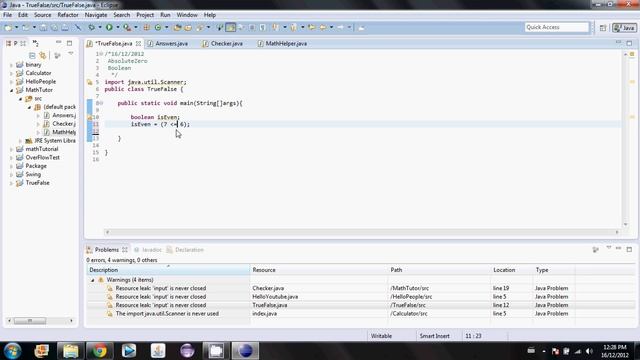This screenshot has width=640, height=360.
Task: Sort problems by Type column header
Action: [554, 270]
